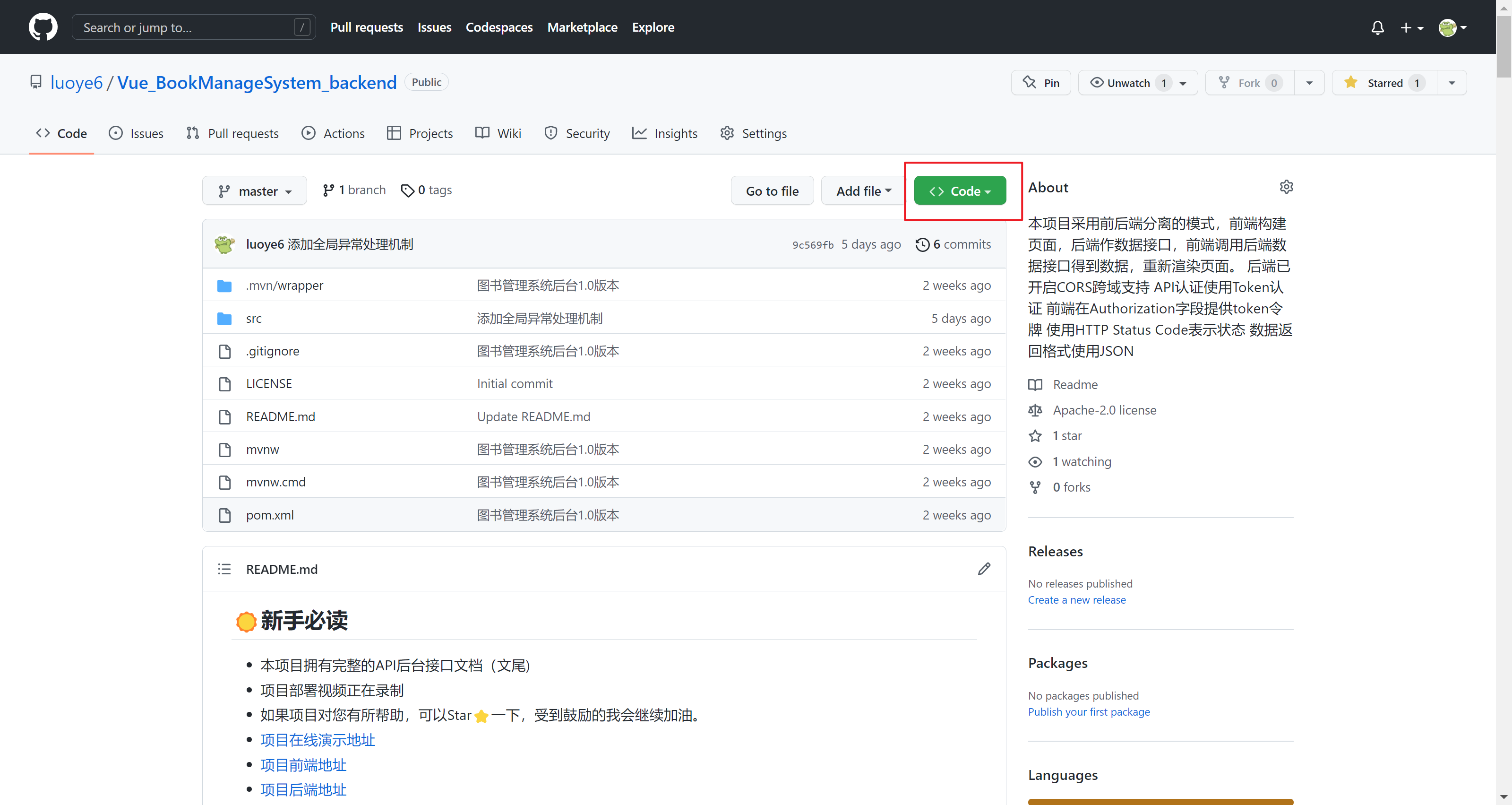Screen dimensions: 1512x805
Task: Click luoye6 avatar in commit row
Action: pos(224,244)
